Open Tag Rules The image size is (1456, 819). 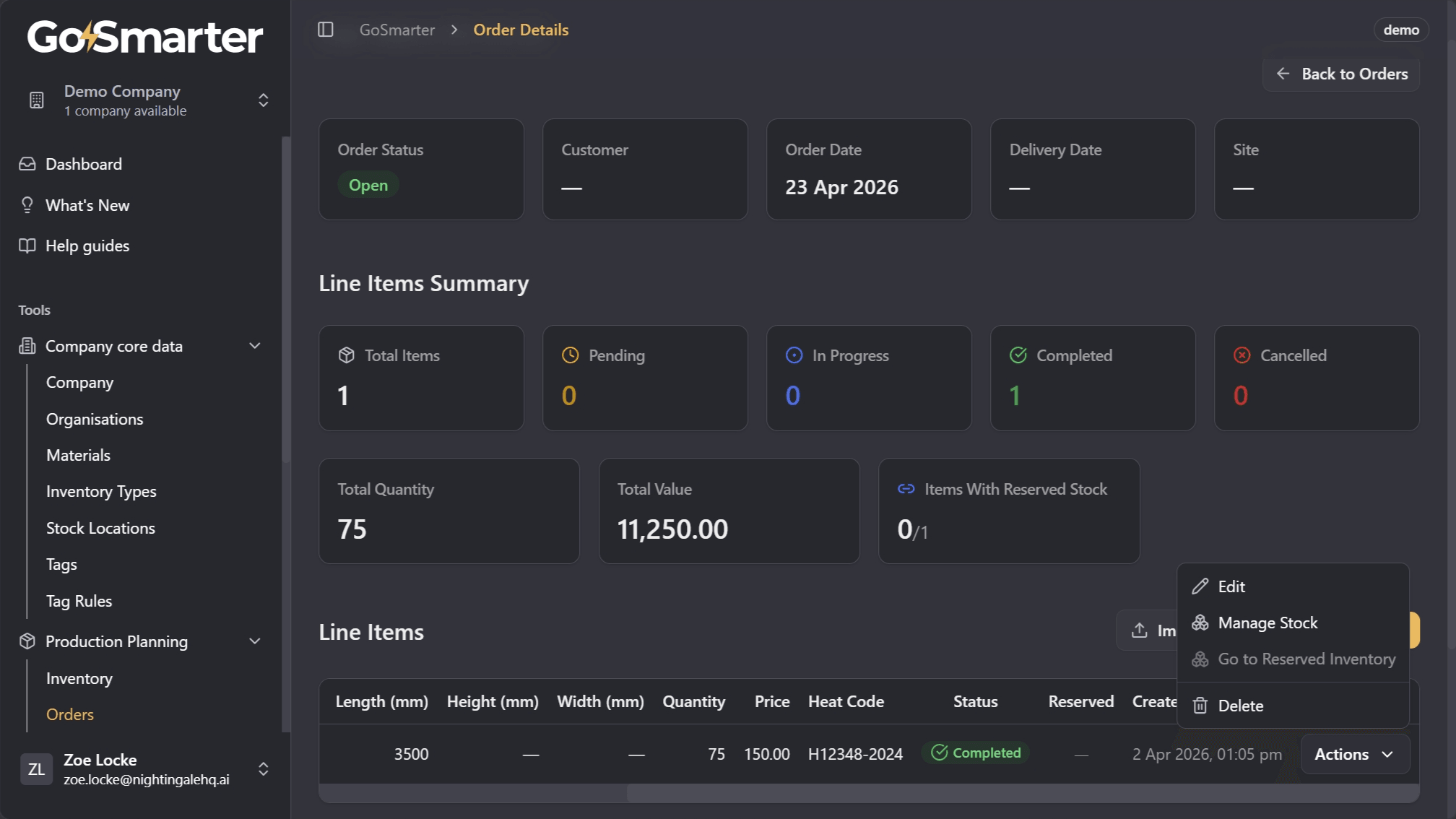pyautogui.click(x=79, y=601)
